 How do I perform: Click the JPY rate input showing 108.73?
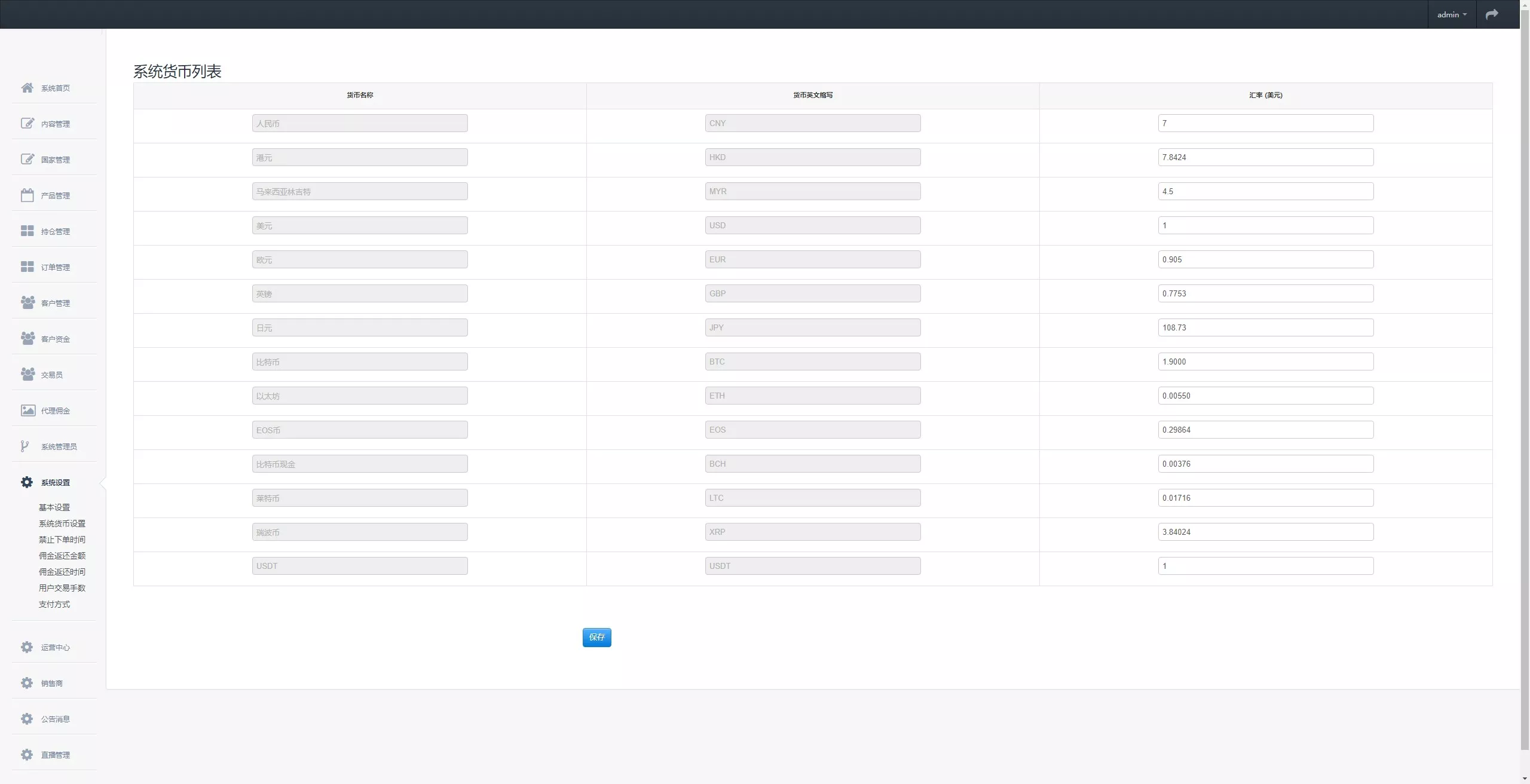(1265, 327)
